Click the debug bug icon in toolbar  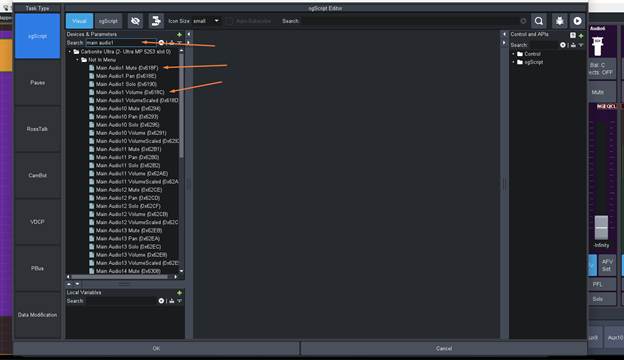coord(560,21)
